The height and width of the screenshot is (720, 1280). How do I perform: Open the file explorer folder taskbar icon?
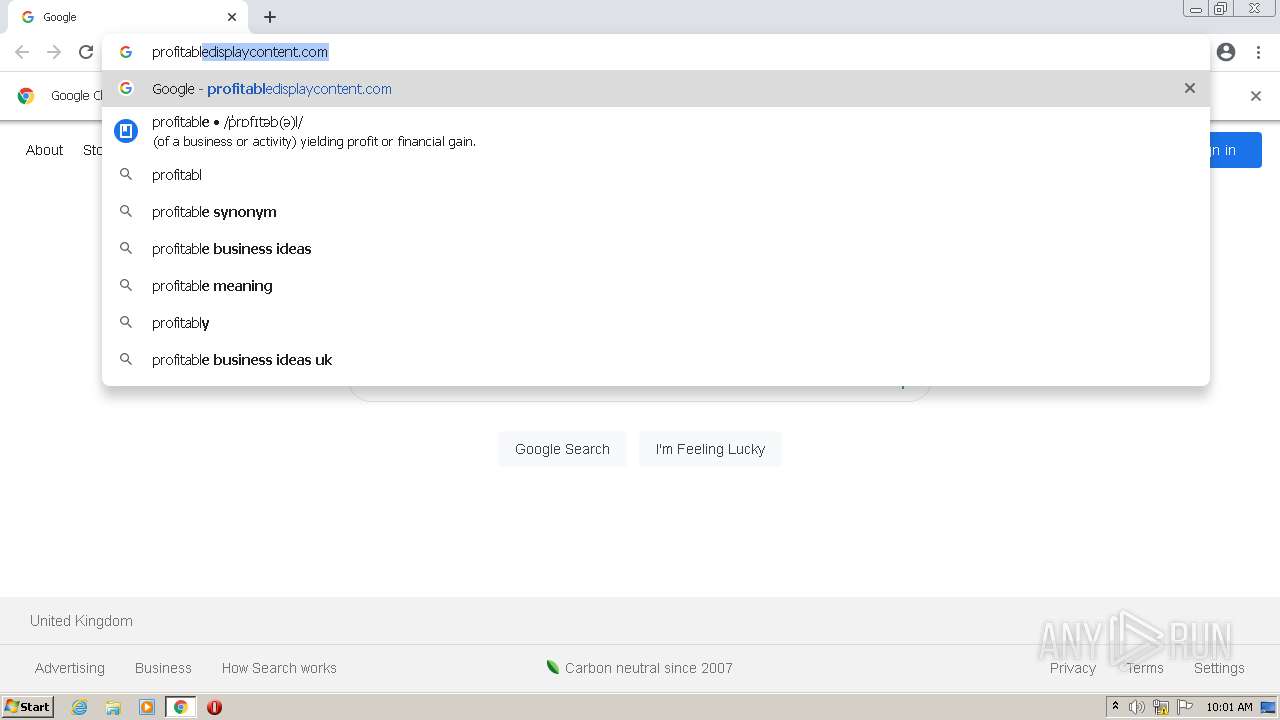click(113, 707)
